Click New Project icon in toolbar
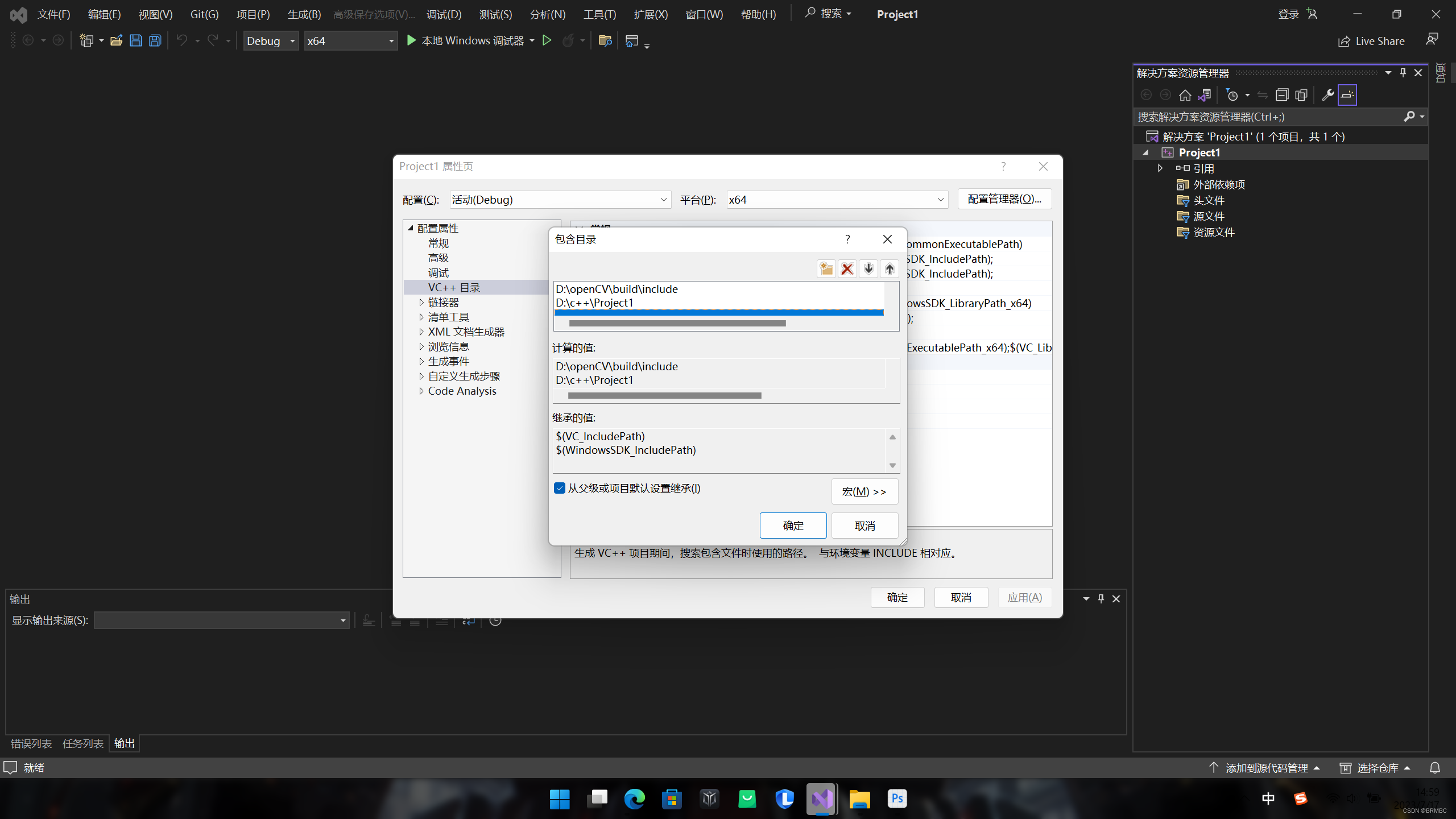This screenshot has width=1456, height=819. coord(86,40)
